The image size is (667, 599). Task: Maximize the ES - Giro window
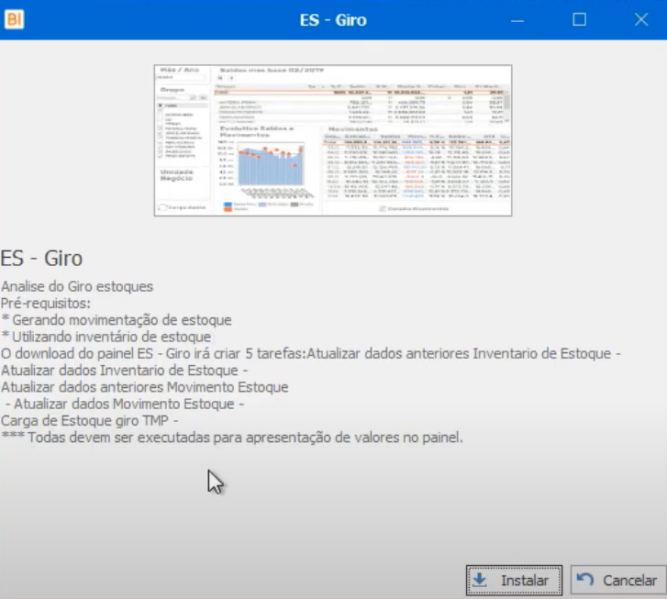tap(579, 20)
